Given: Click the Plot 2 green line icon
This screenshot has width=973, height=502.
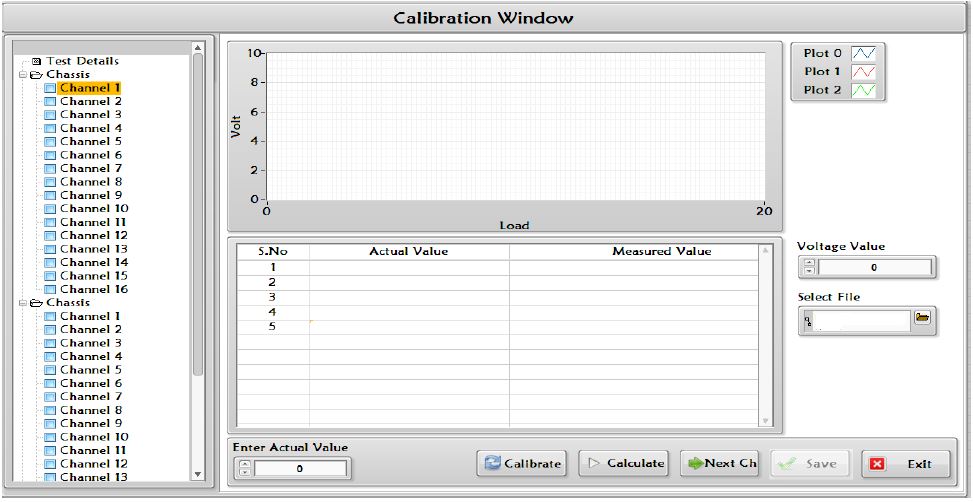Looking at the screenshot, I should tap(862, 90).
